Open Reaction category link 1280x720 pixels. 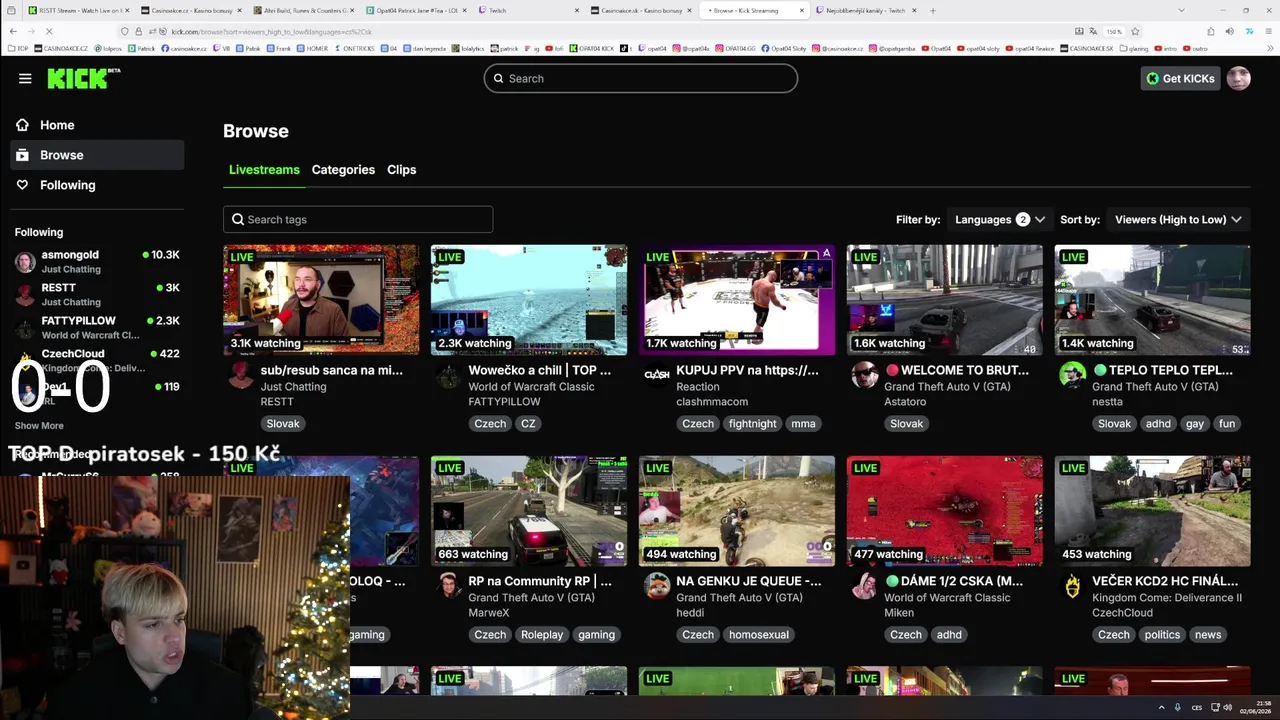698,387
